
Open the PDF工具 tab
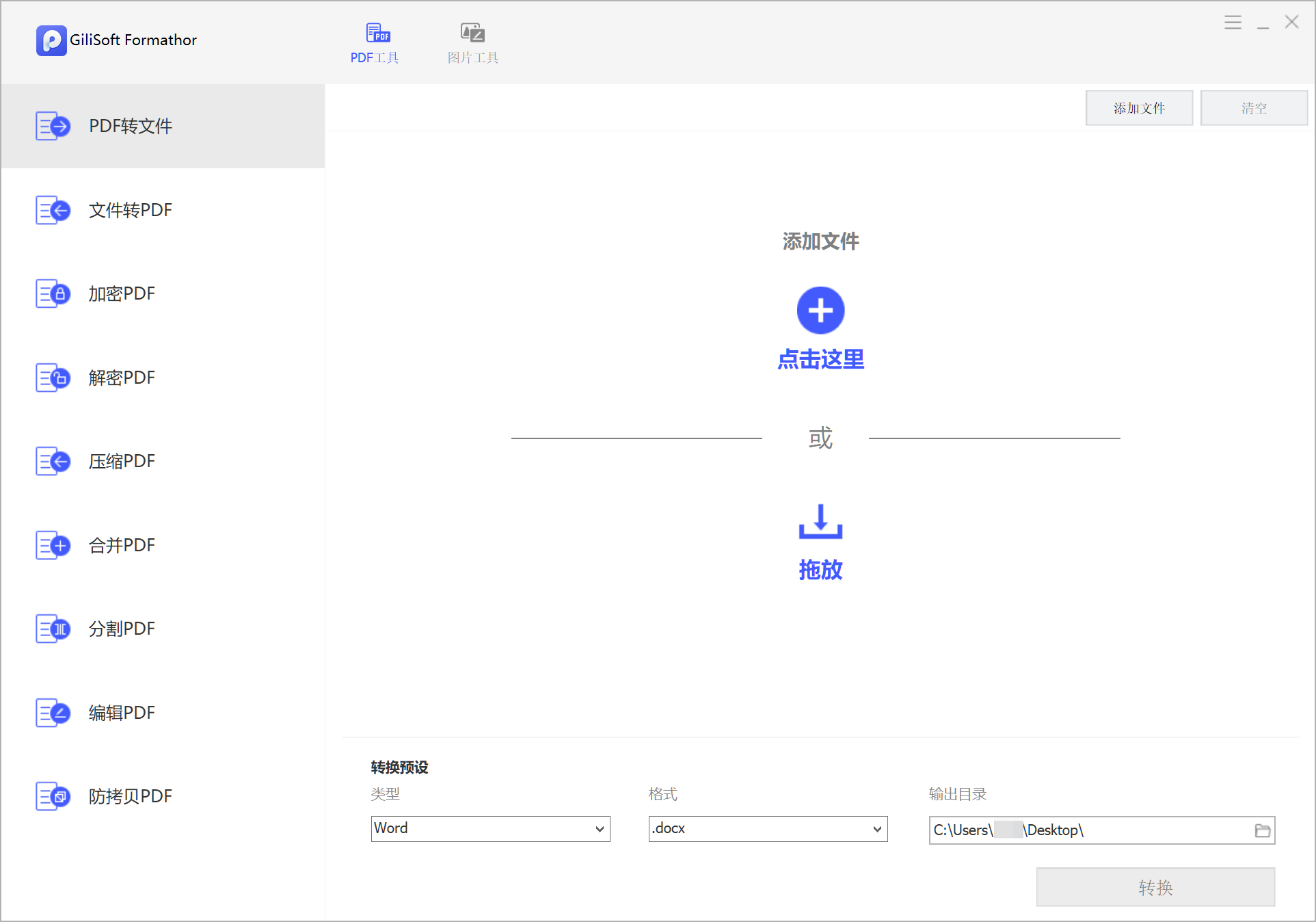pos(375,43)
